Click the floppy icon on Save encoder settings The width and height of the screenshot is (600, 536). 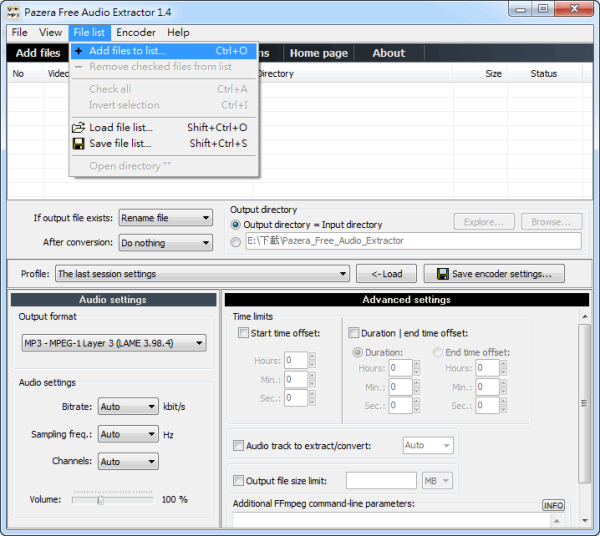[443, 274]
